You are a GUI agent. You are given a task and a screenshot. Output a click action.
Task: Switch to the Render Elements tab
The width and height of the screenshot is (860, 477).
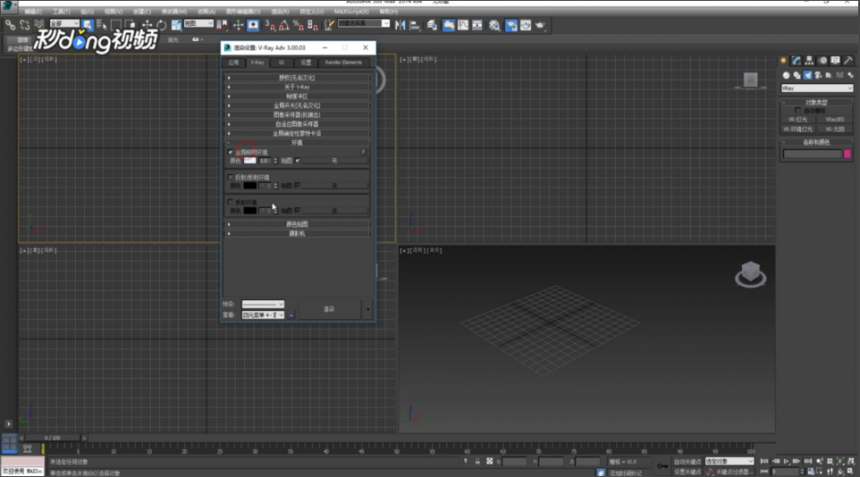click(x=343, y=63)
